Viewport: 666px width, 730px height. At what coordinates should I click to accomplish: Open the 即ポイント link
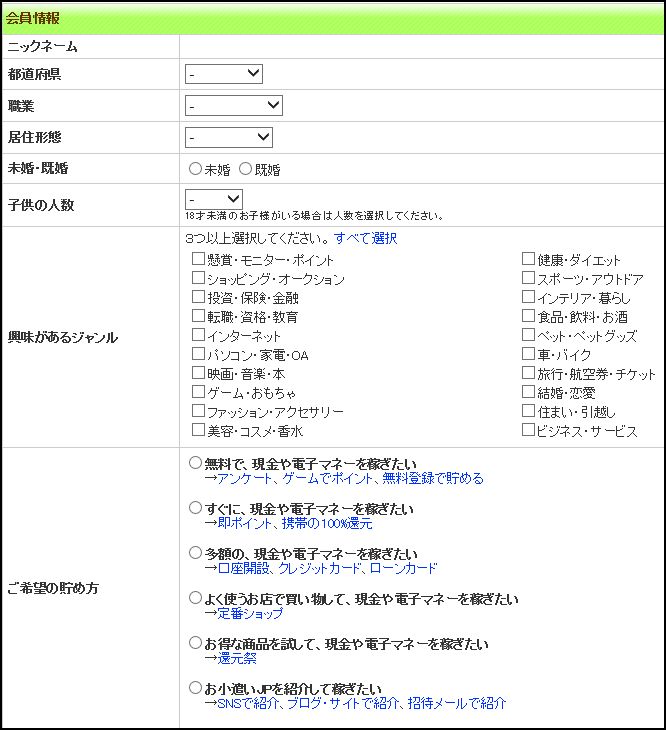tap(244, 523)
